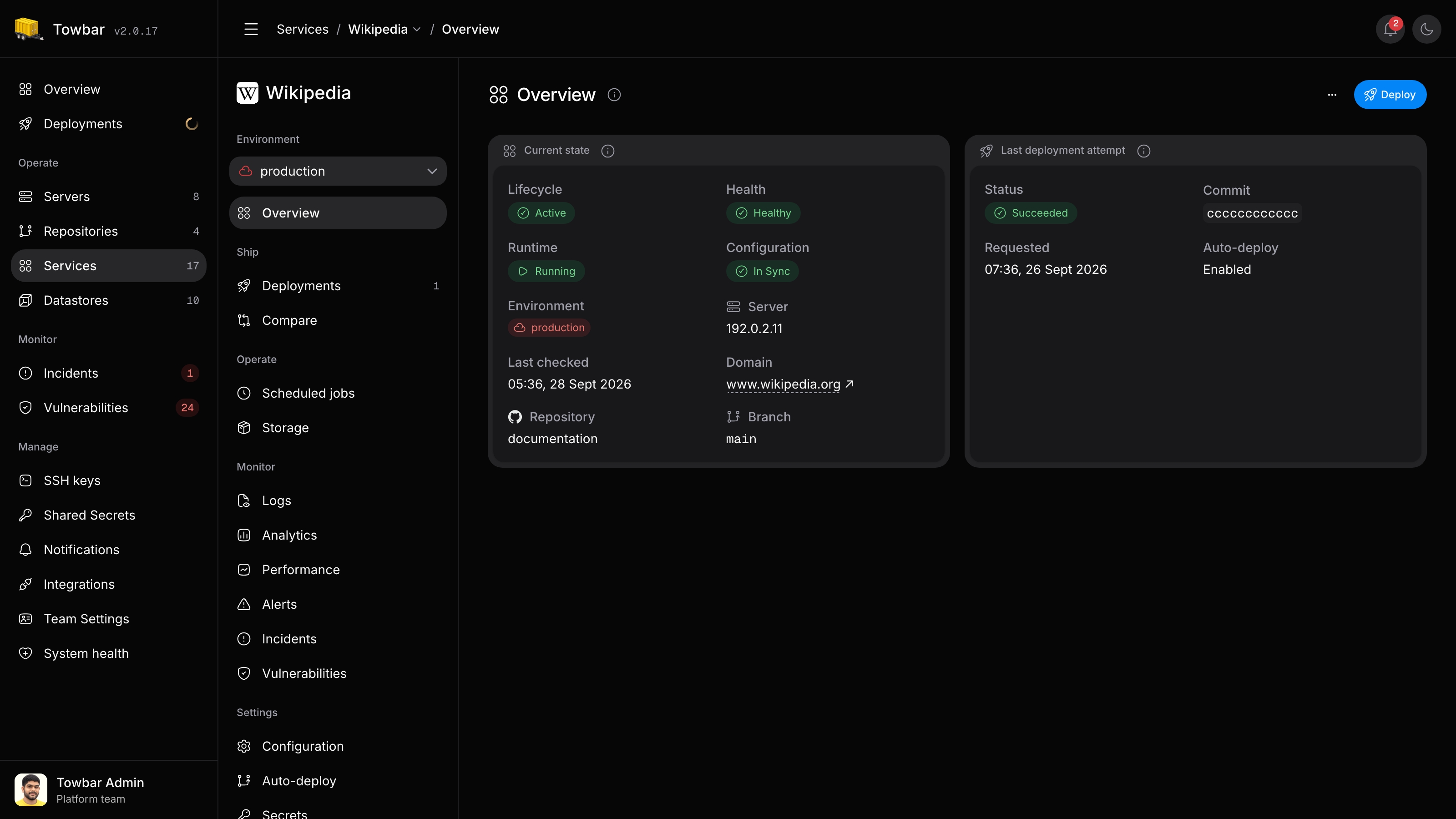Click the SSH keys icon
The height and width of the screenshot is (819, 1456).
coord(25,480)
